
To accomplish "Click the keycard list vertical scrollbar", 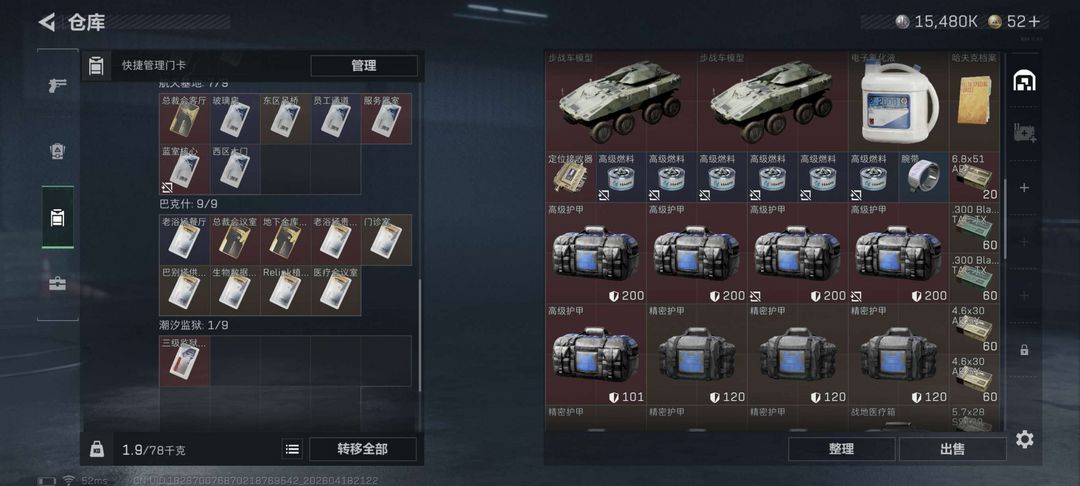I will tap(419, 335).
